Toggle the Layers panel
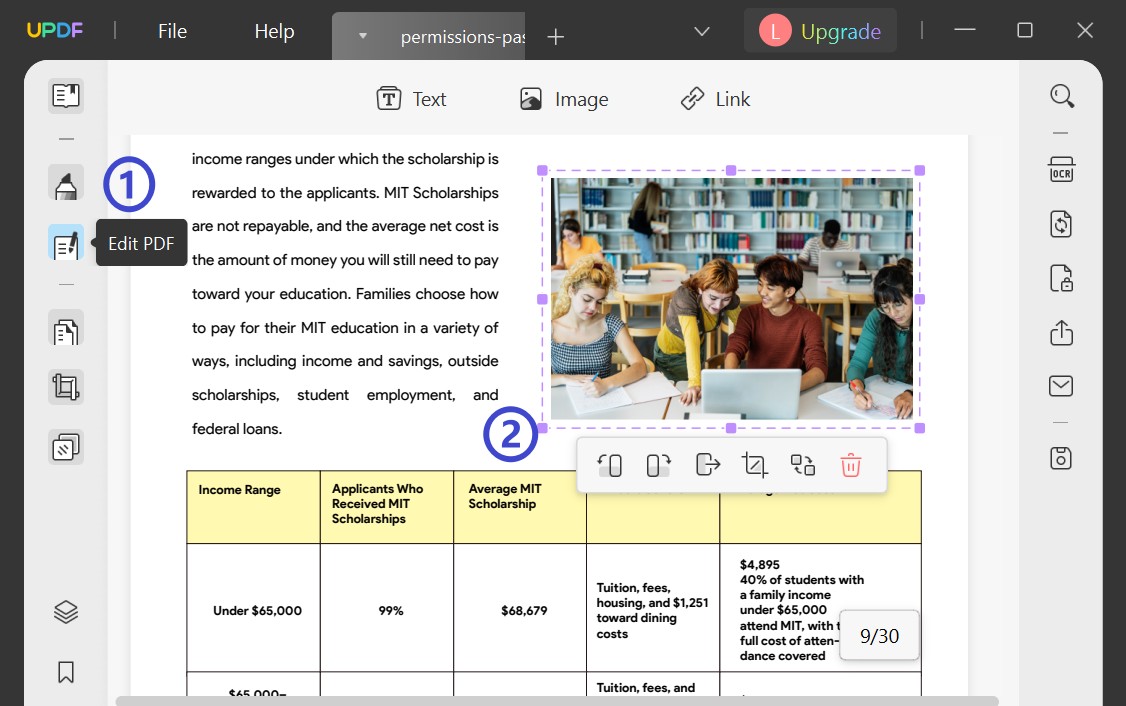 pyautogui.click(x=65, y=611)
